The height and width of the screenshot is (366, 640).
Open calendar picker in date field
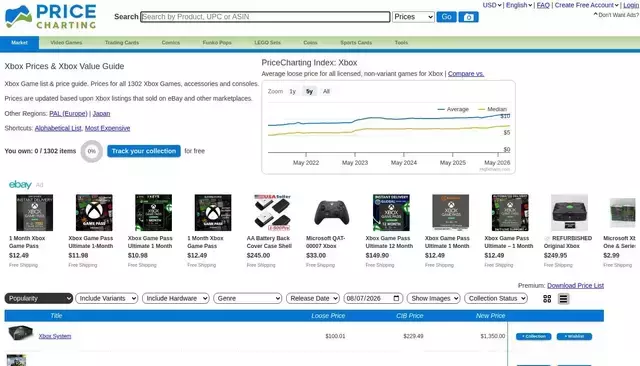pyautogui.click(x=396, y=298)
